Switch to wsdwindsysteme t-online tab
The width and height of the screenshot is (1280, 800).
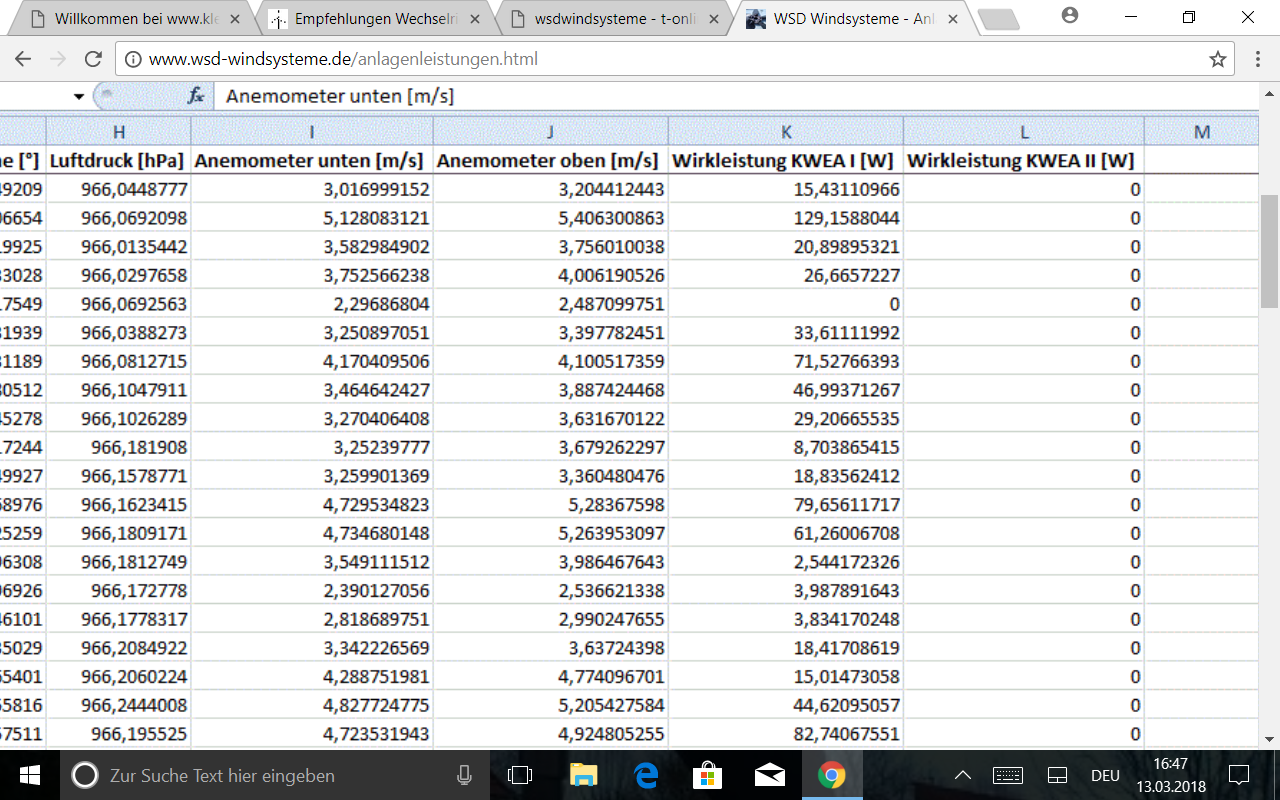click(x=614, y=19)
